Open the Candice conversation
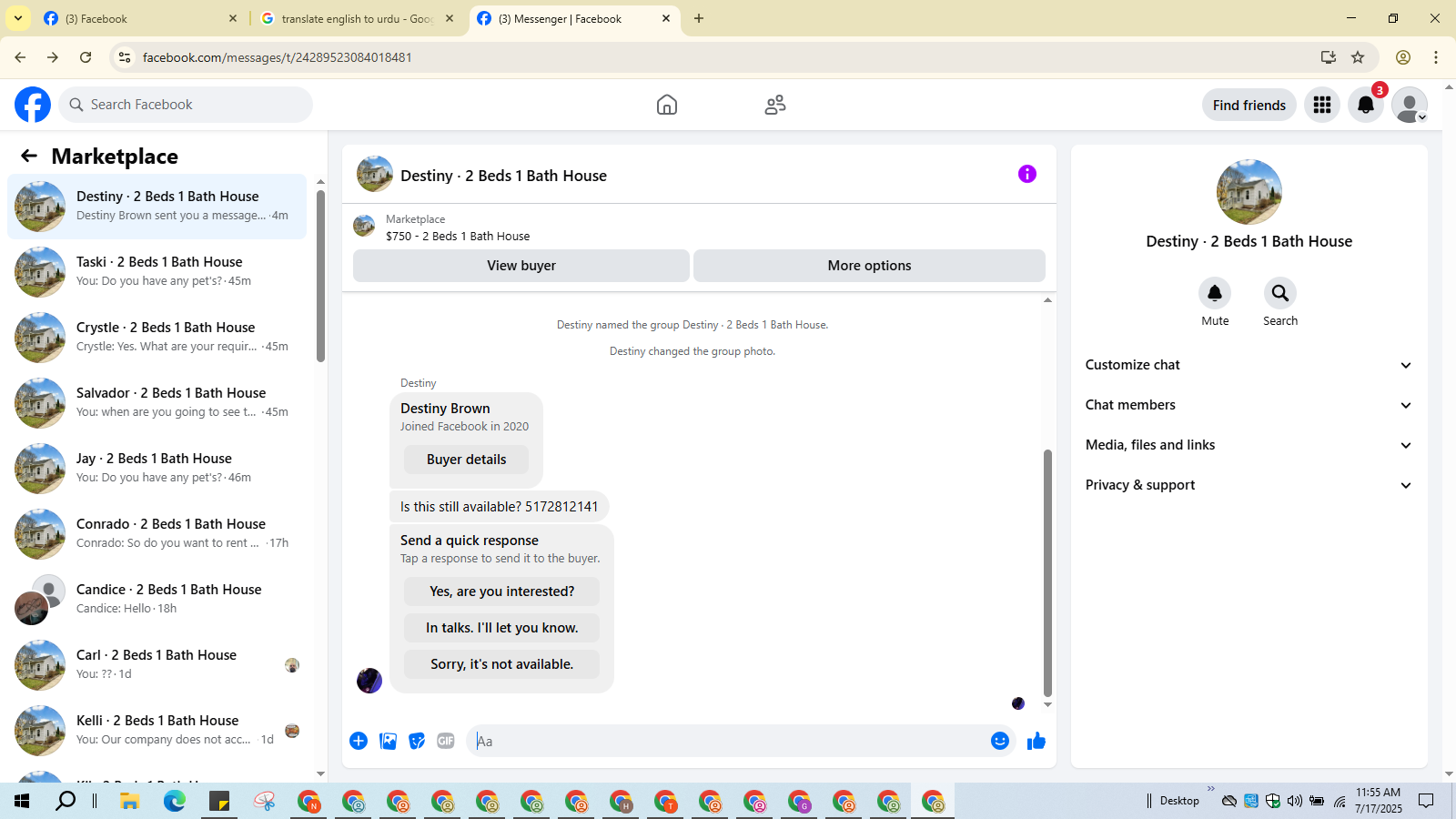This screenshot has width=1456, height=819. 157,600
